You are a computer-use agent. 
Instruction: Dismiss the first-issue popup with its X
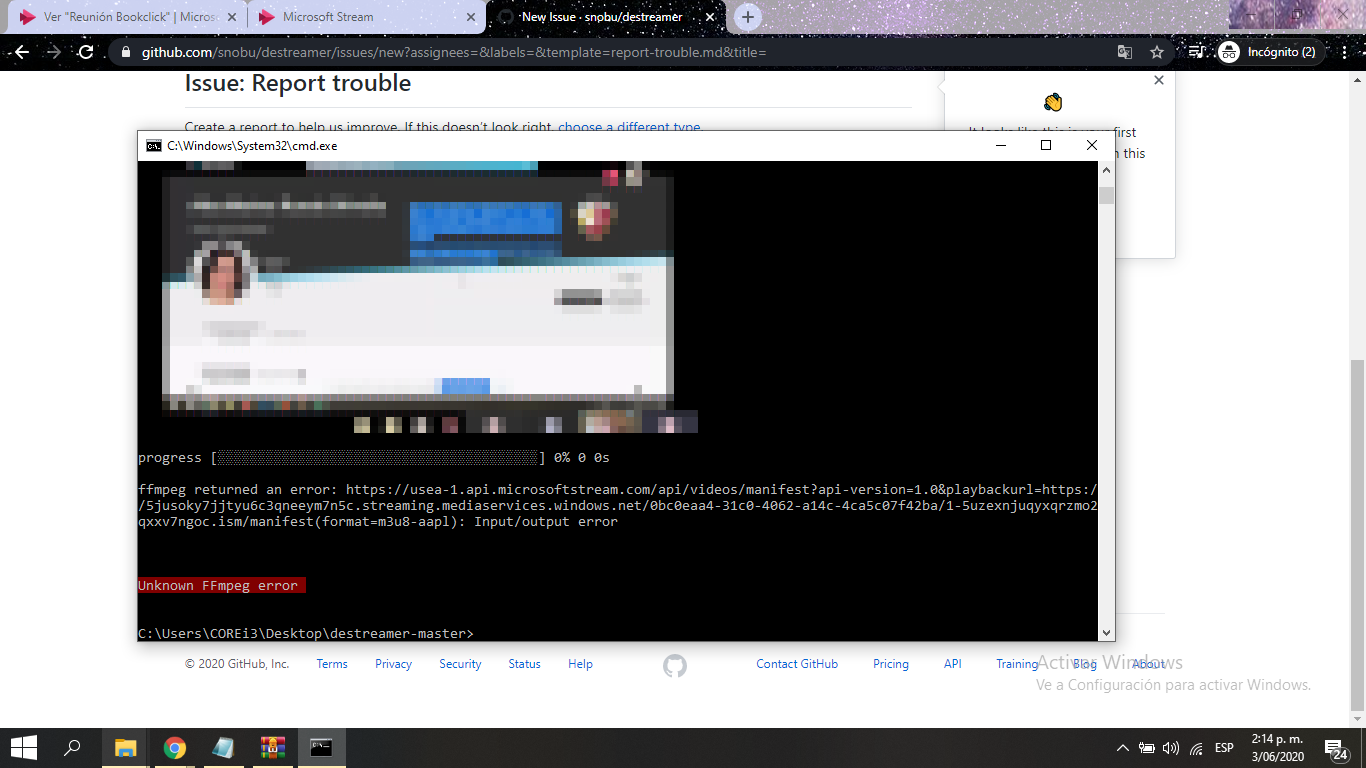[1159, 80]
